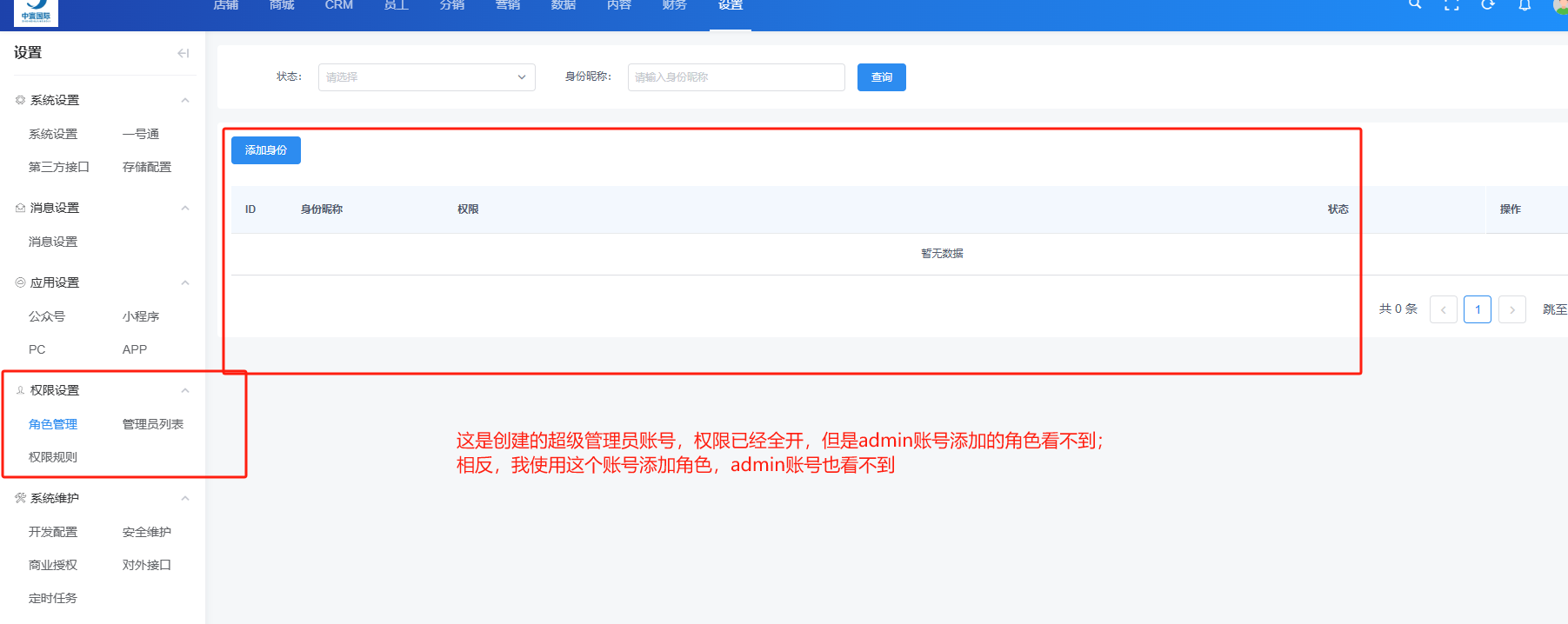Click the 操作 column header
The width and height of the screenshot is (1568, 624).
(1510, 209)
